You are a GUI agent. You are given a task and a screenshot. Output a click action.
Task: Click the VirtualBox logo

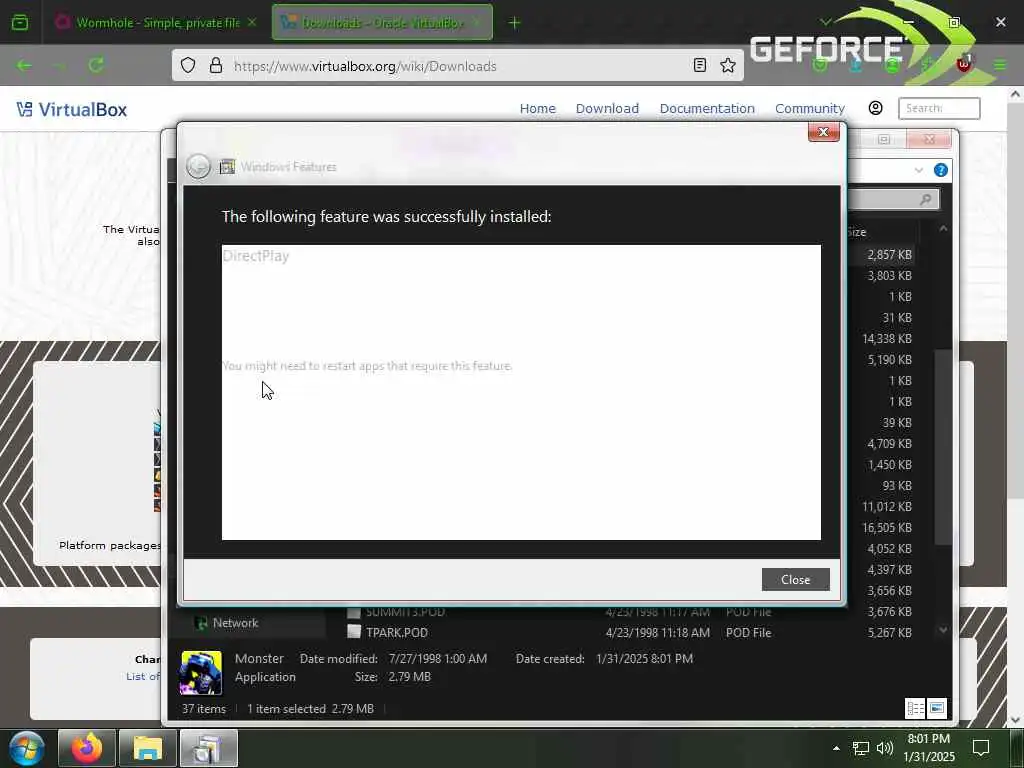[72, 109]
